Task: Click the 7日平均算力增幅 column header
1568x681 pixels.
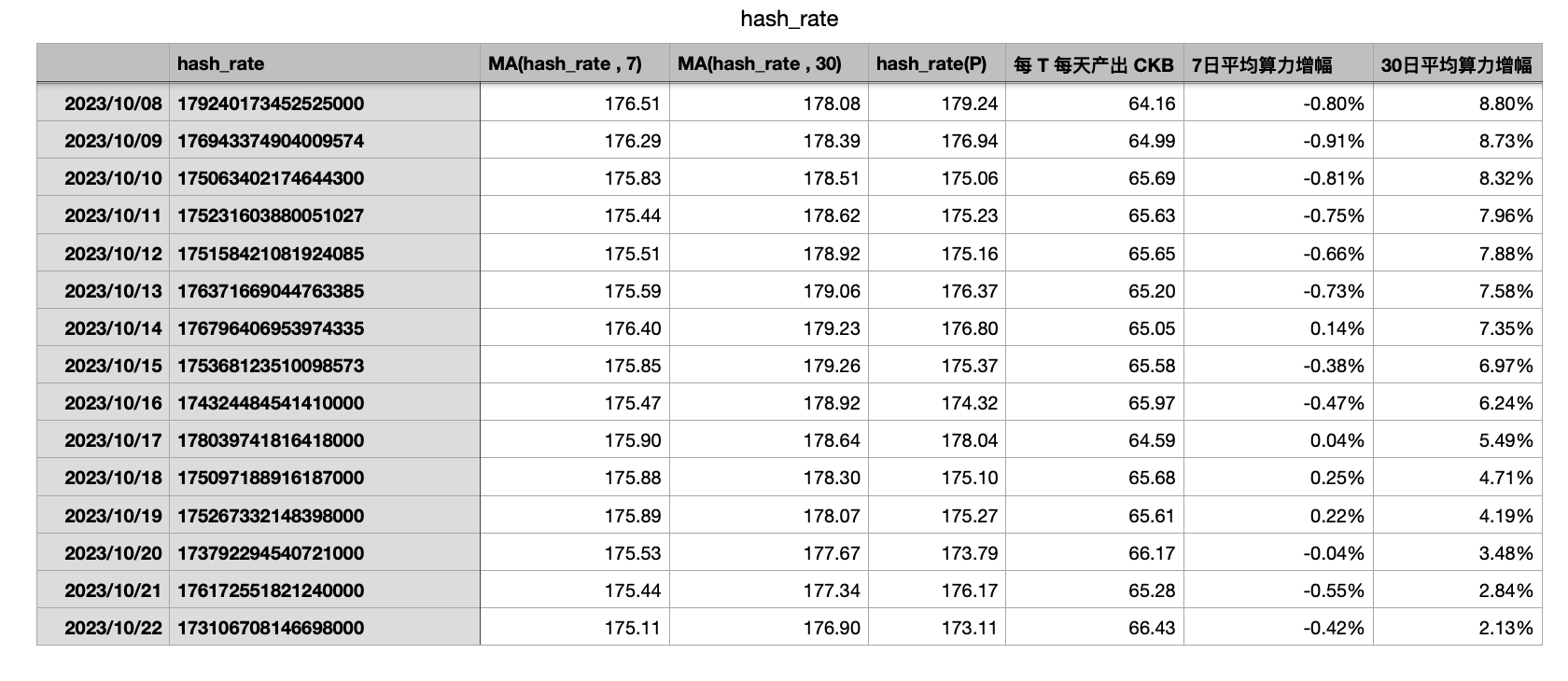Action: pyautogui.click(x=1279, y=63)
